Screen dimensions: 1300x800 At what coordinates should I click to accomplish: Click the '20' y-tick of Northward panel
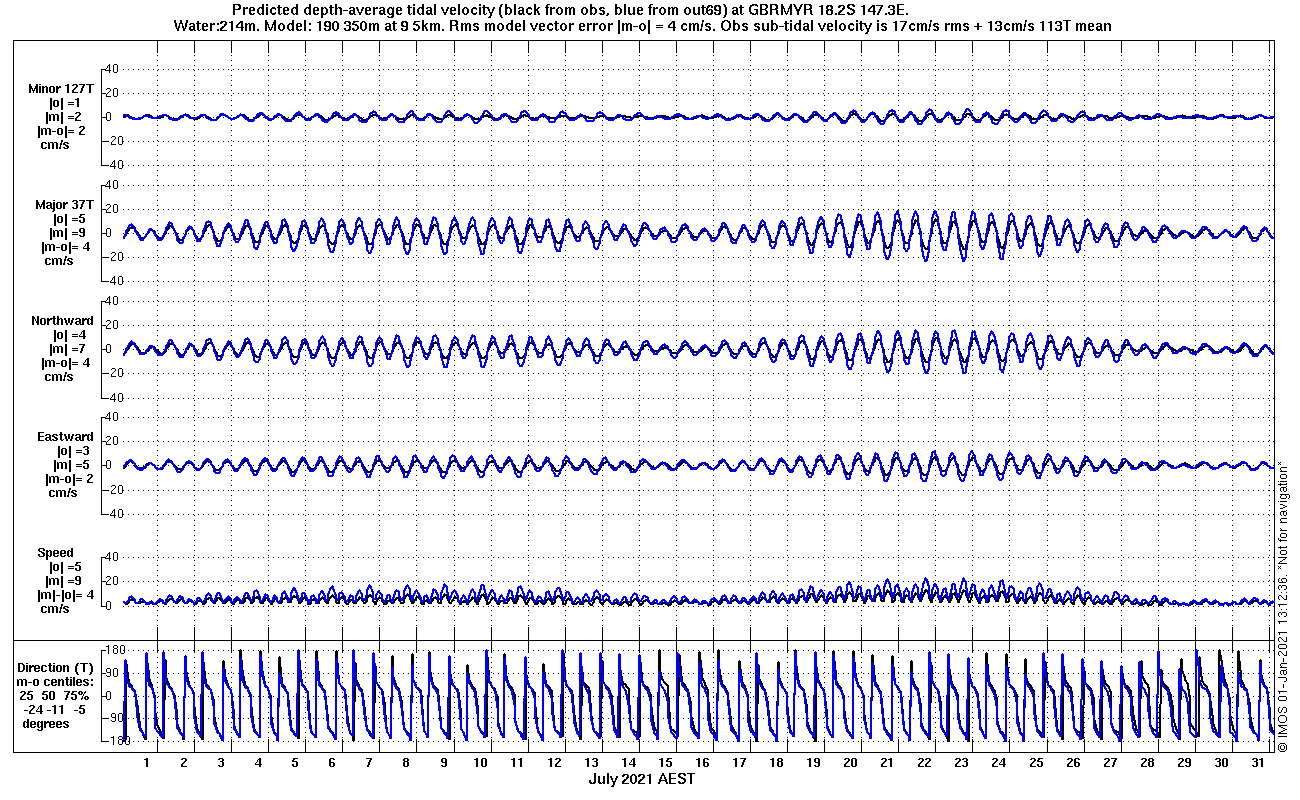click(112, 325)
